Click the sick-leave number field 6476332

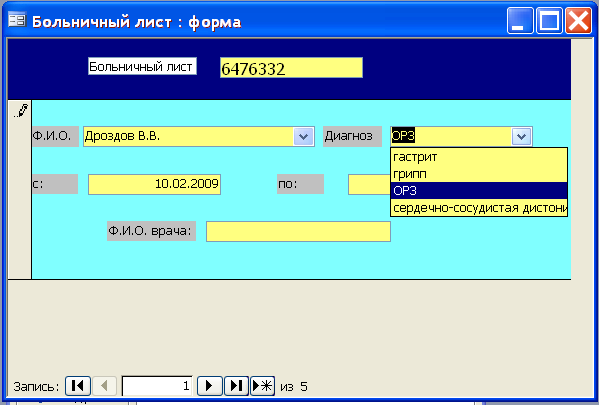(291, 68)
